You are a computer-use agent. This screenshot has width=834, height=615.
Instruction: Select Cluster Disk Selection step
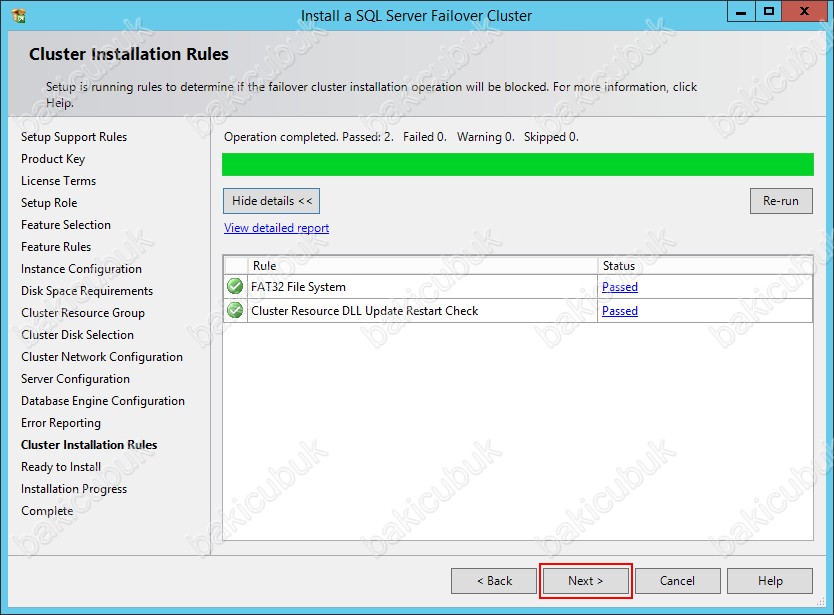[78, 335]
